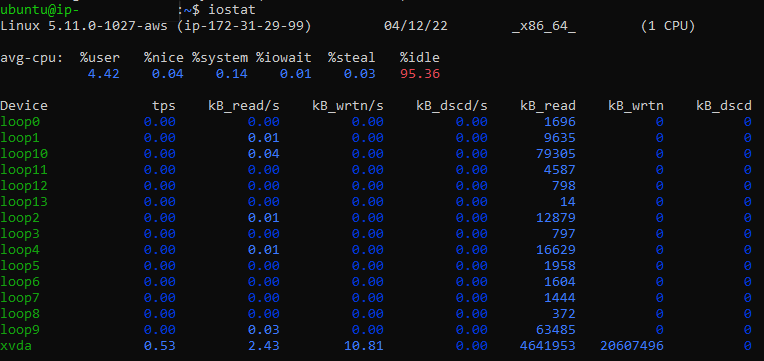Select loop5 kB_read value 1958
764x361 pixels.
click(560, 266)
